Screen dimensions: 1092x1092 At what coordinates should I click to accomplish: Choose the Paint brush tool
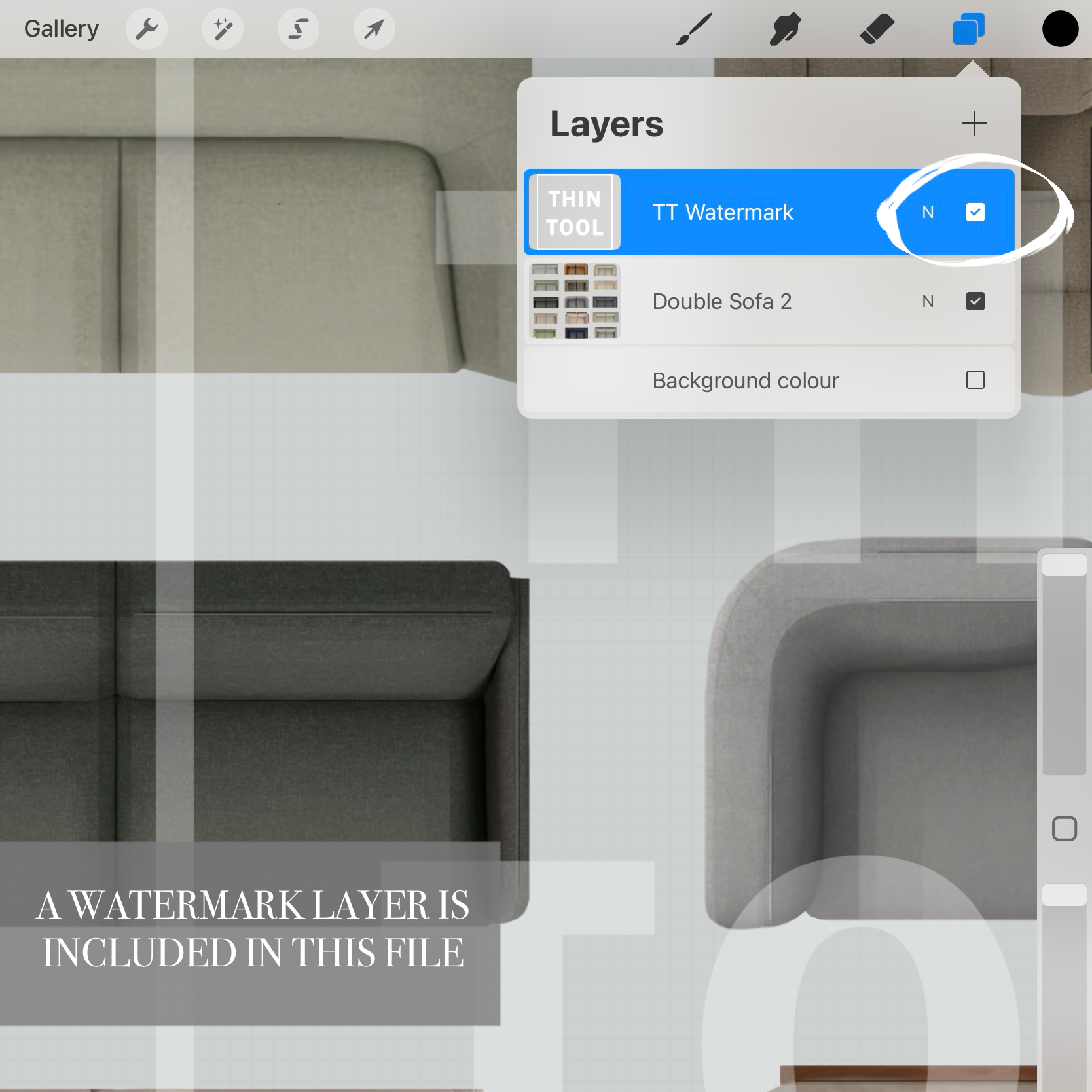click(x=694, y=29)
